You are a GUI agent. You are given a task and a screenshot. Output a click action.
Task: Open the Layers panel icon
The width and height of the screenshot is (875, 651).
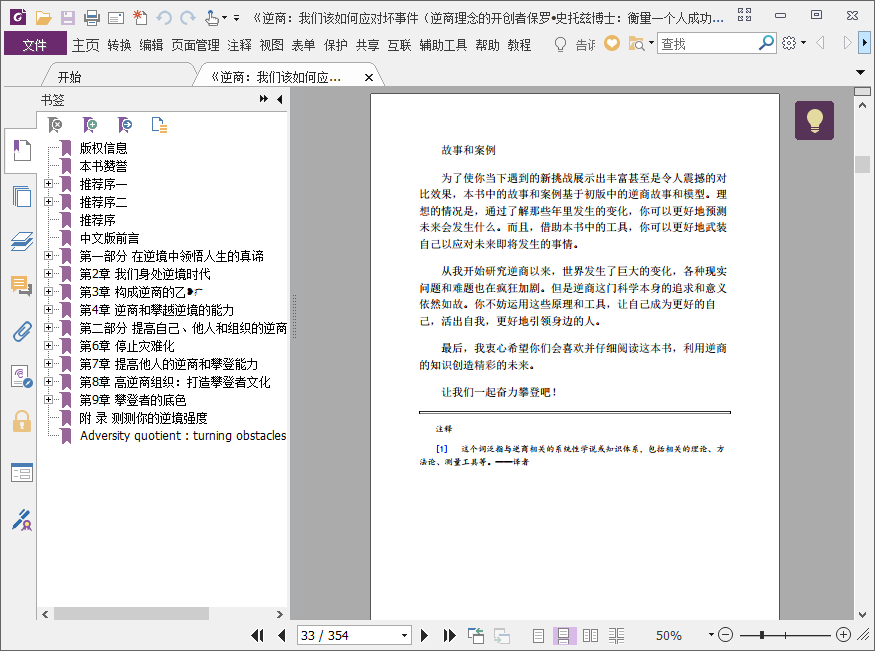pyautogui.click(x=22, y=241)
